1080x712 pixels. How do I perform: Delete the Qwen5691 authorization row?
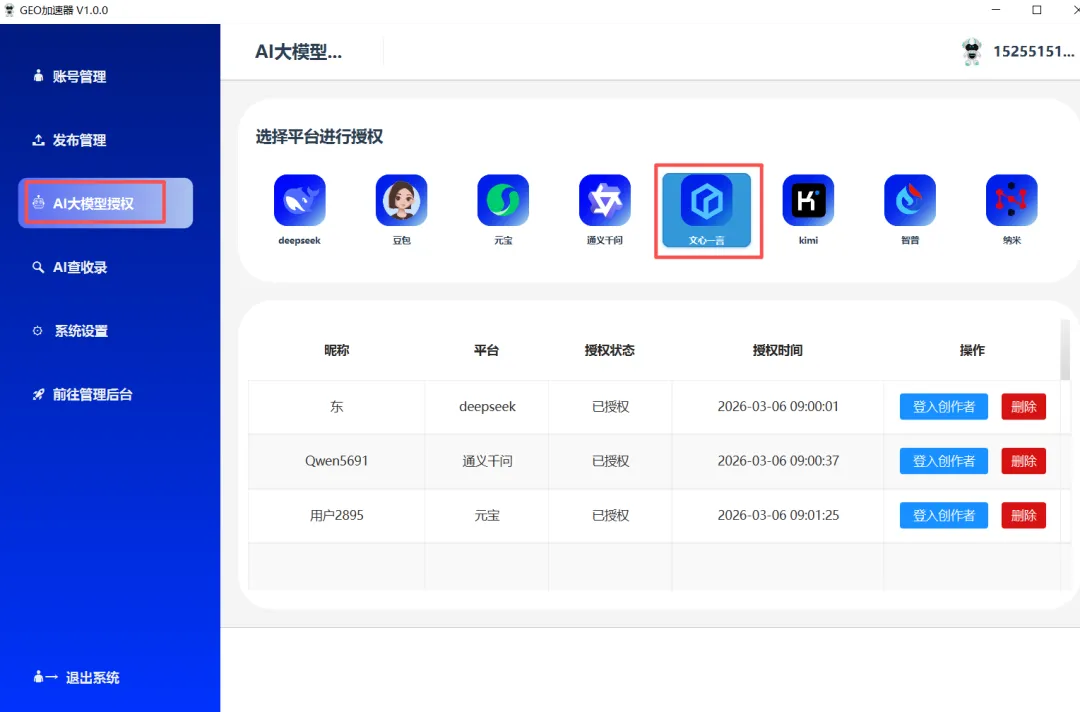click(1024, 461)
